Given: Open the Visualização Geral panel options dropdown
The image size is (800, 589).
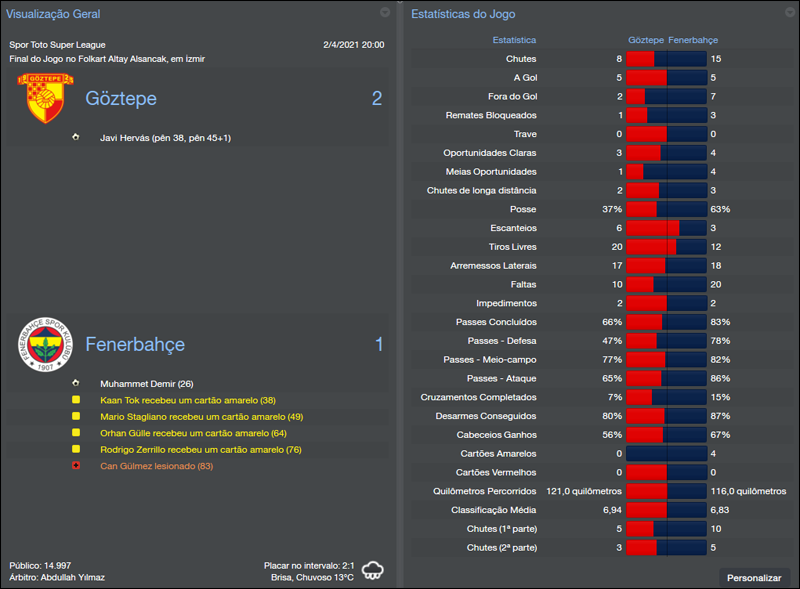Looking at the screenshot, I should click(384, 13).
